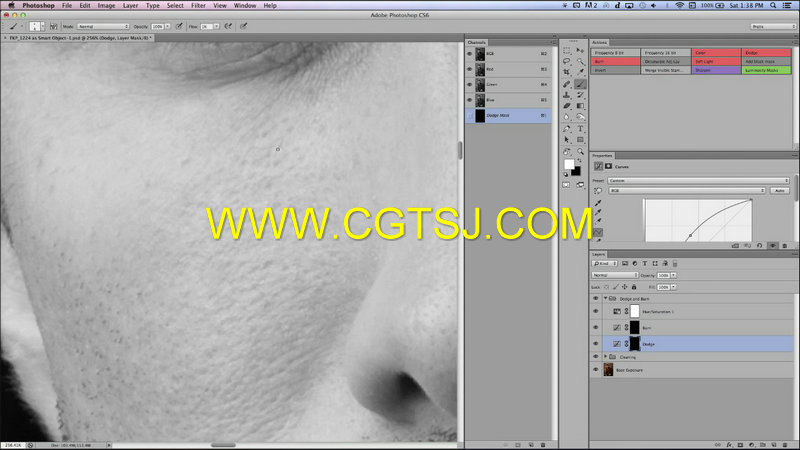
Task: Click the black point eyedropper in Curves
Action: [x=598, y=203]
